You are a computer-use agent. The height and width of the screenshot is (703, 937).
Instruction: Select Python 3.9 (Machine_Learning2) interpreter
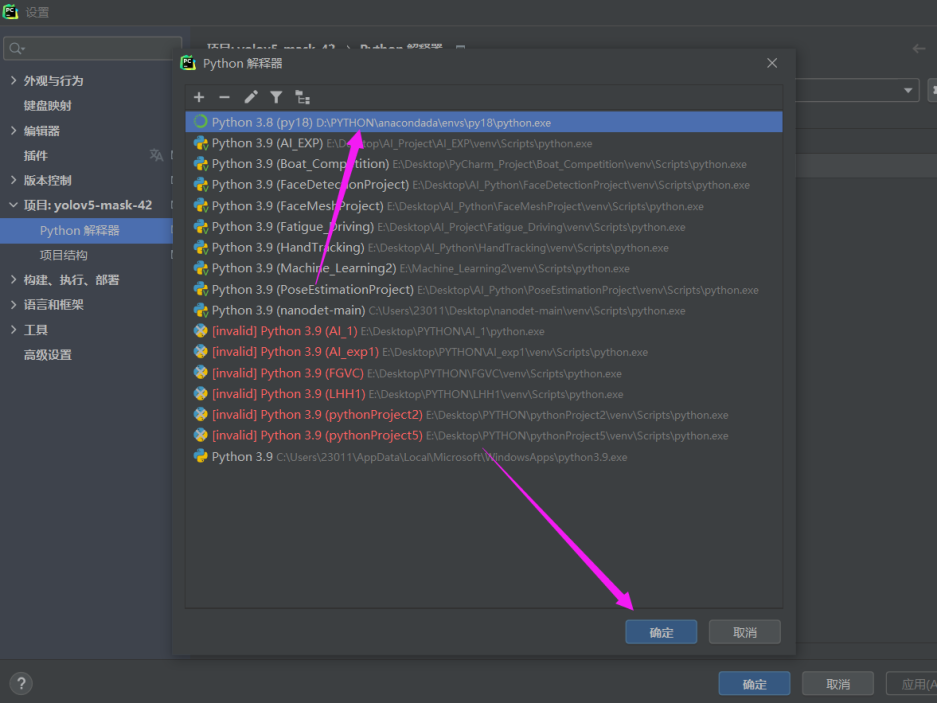tap(483, 268)
